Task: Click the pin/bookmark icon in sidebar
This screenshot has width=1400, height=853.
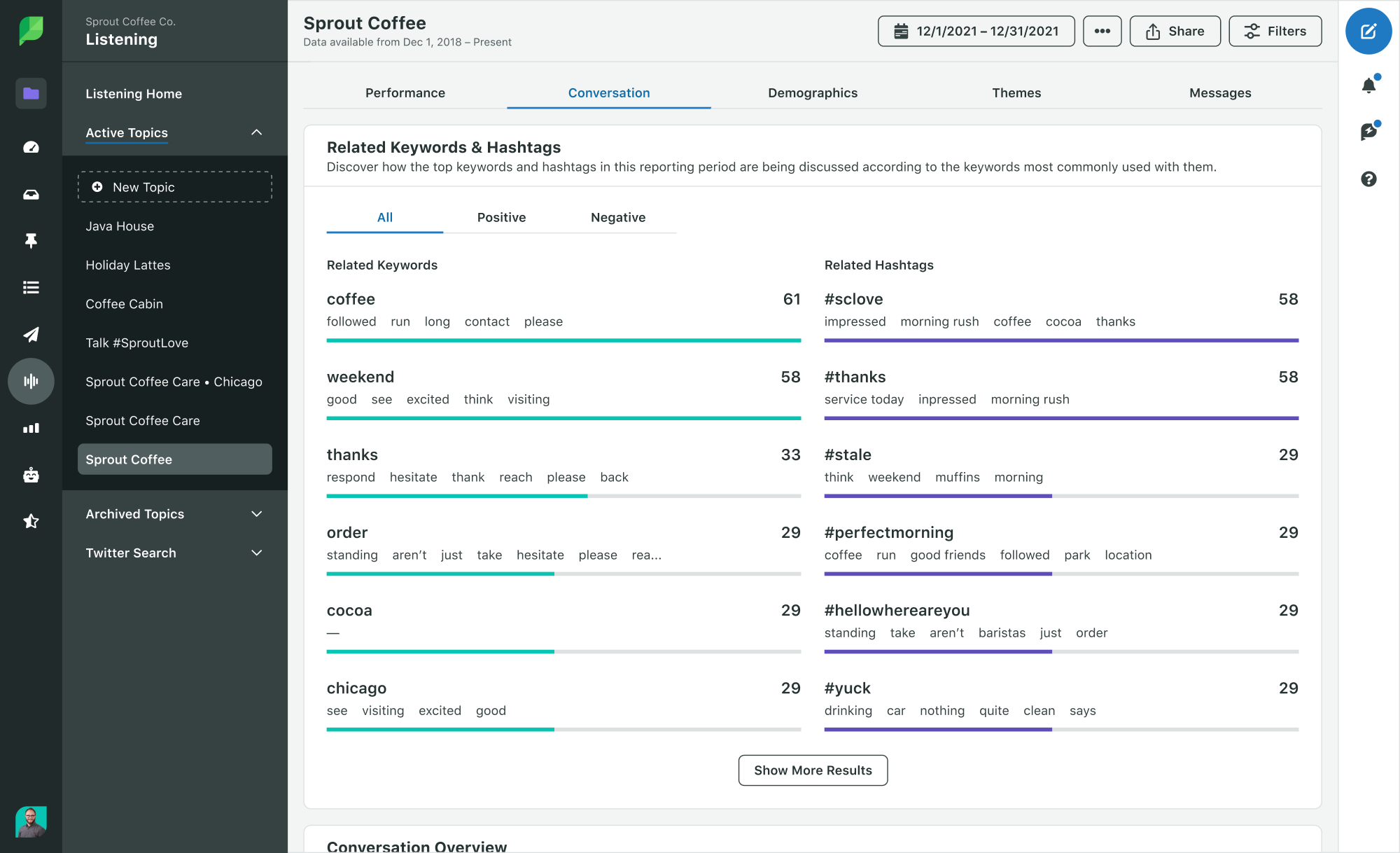Action: (30, 240)
